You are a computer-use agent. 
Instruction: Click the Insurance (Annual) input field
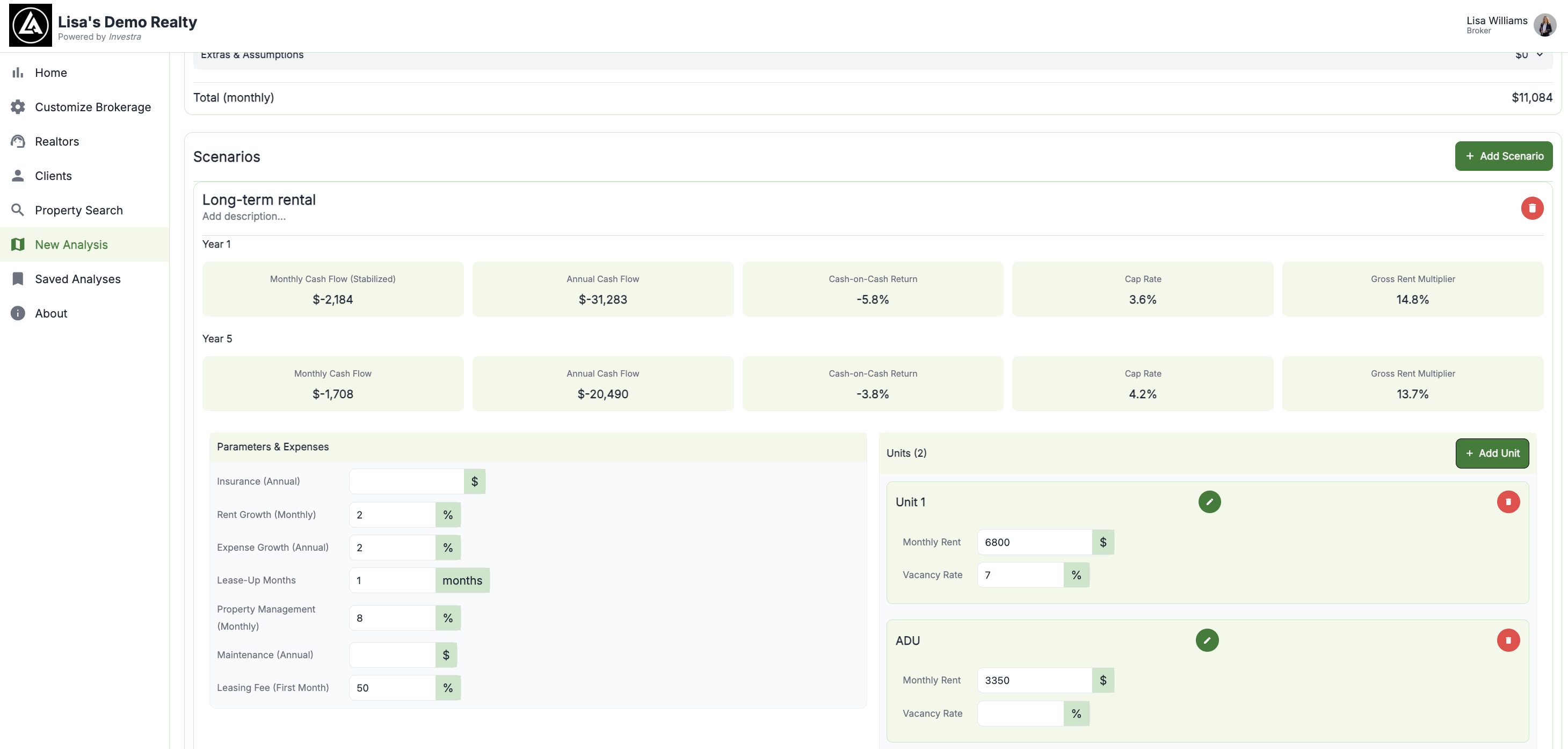(x=406, y=481)
